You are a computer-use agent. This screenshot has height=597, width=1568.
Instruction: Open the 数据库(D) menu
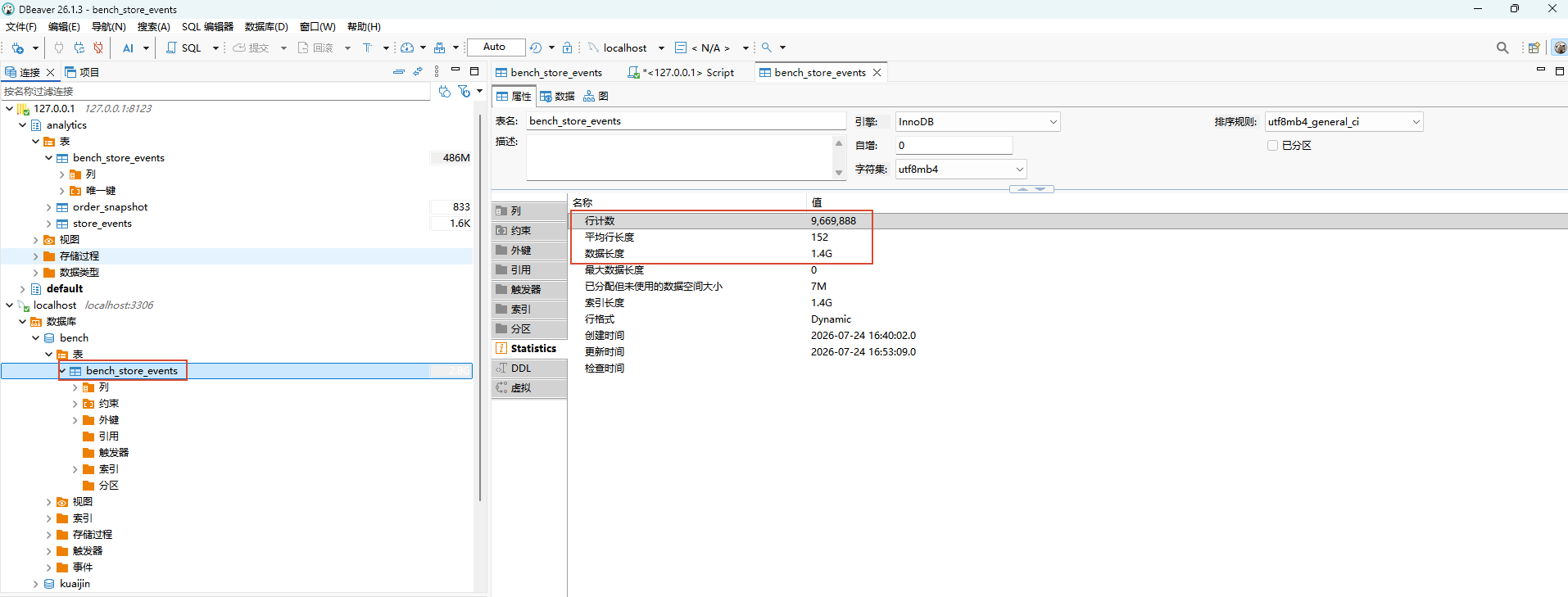pos(266,26)
